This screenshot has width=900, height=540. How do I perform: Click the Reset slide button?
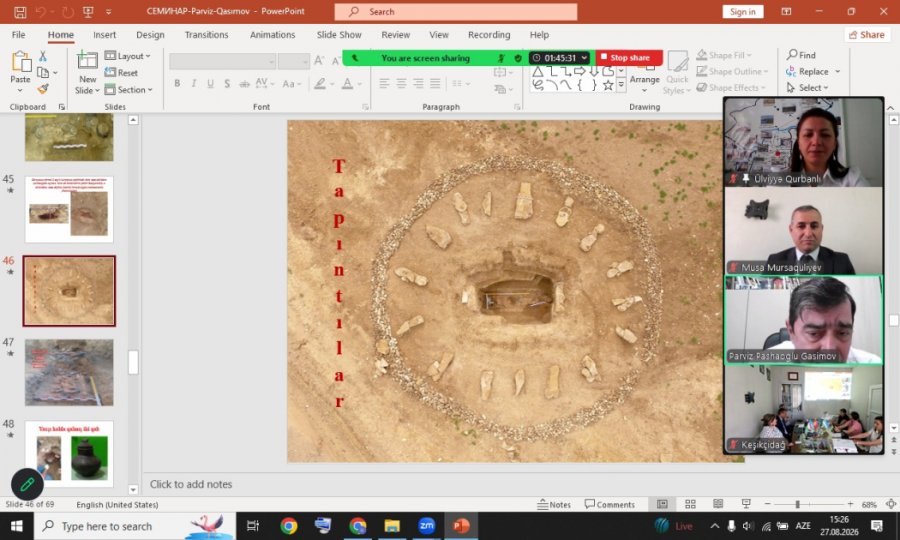[121, 73]
